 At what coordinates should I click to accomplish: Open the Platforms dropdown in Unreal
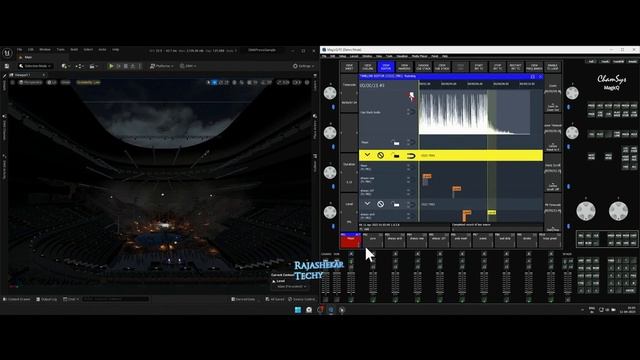pyautogui.click(x=161, y=66)
